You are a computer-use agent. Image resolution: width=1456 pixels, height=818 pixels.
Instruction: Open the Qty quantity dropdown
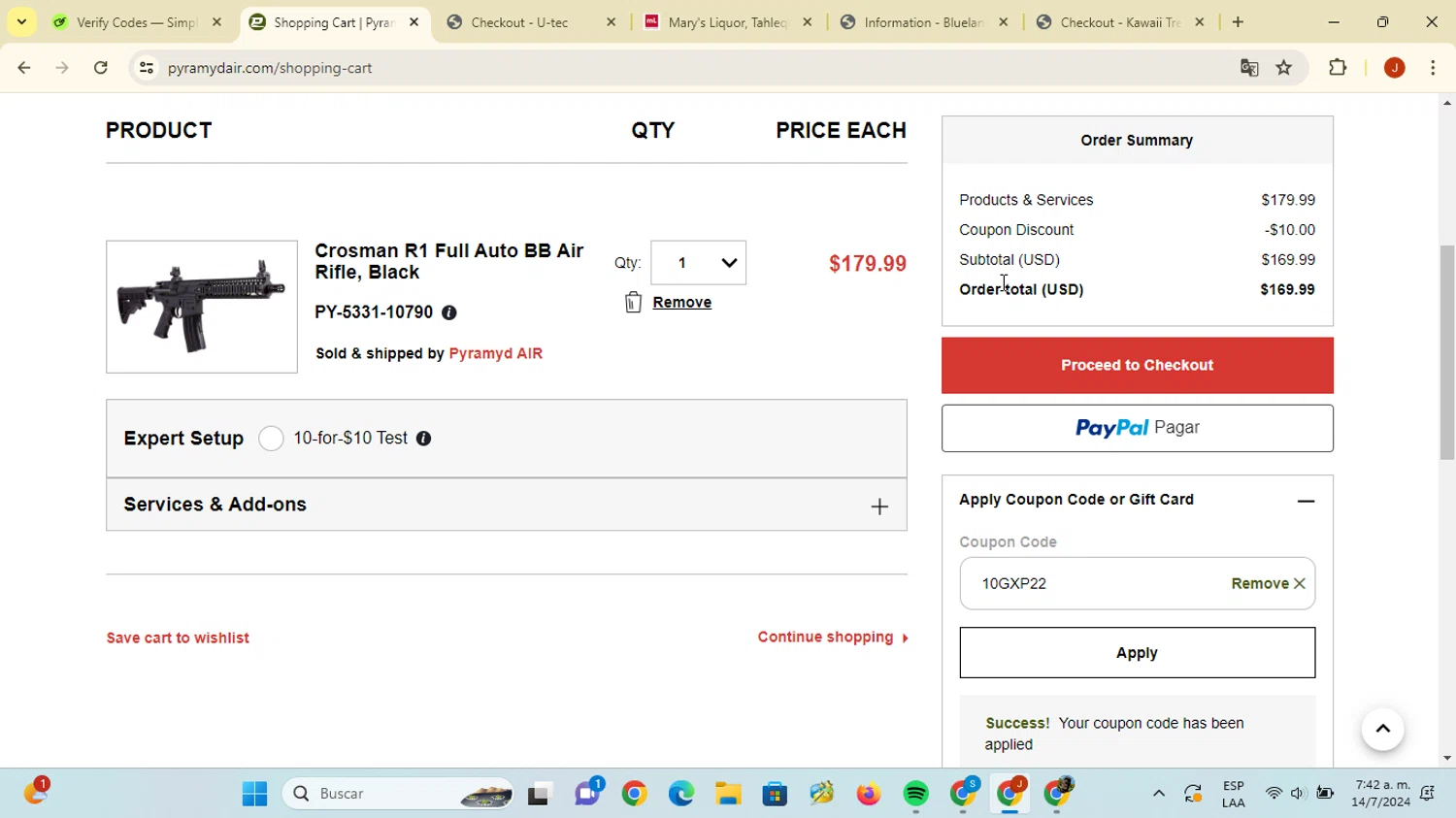coord(698,263)
